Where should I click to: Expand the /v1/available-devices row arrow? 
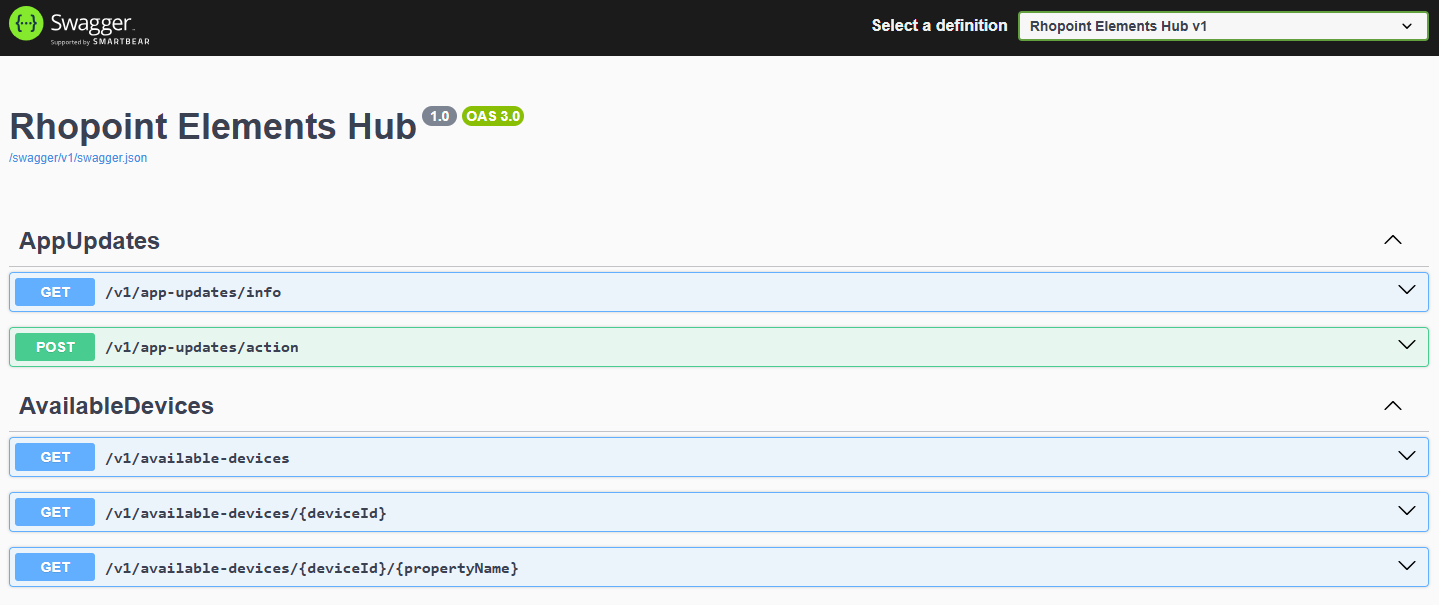(1407, 456)
